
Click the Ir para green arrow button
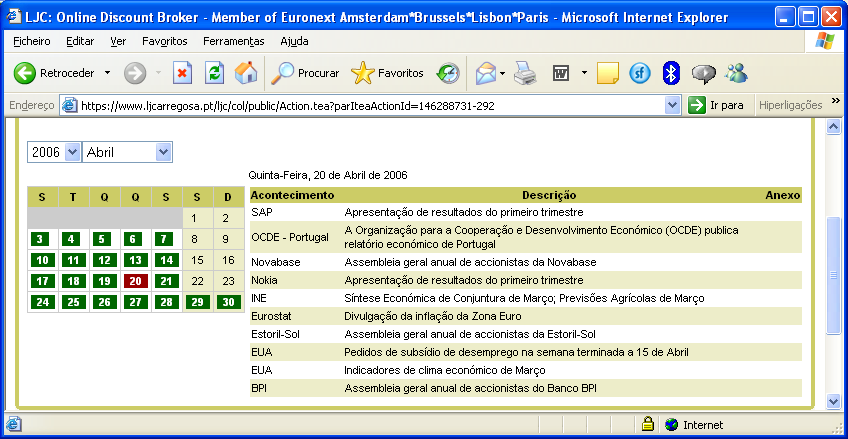pos(697,105)
